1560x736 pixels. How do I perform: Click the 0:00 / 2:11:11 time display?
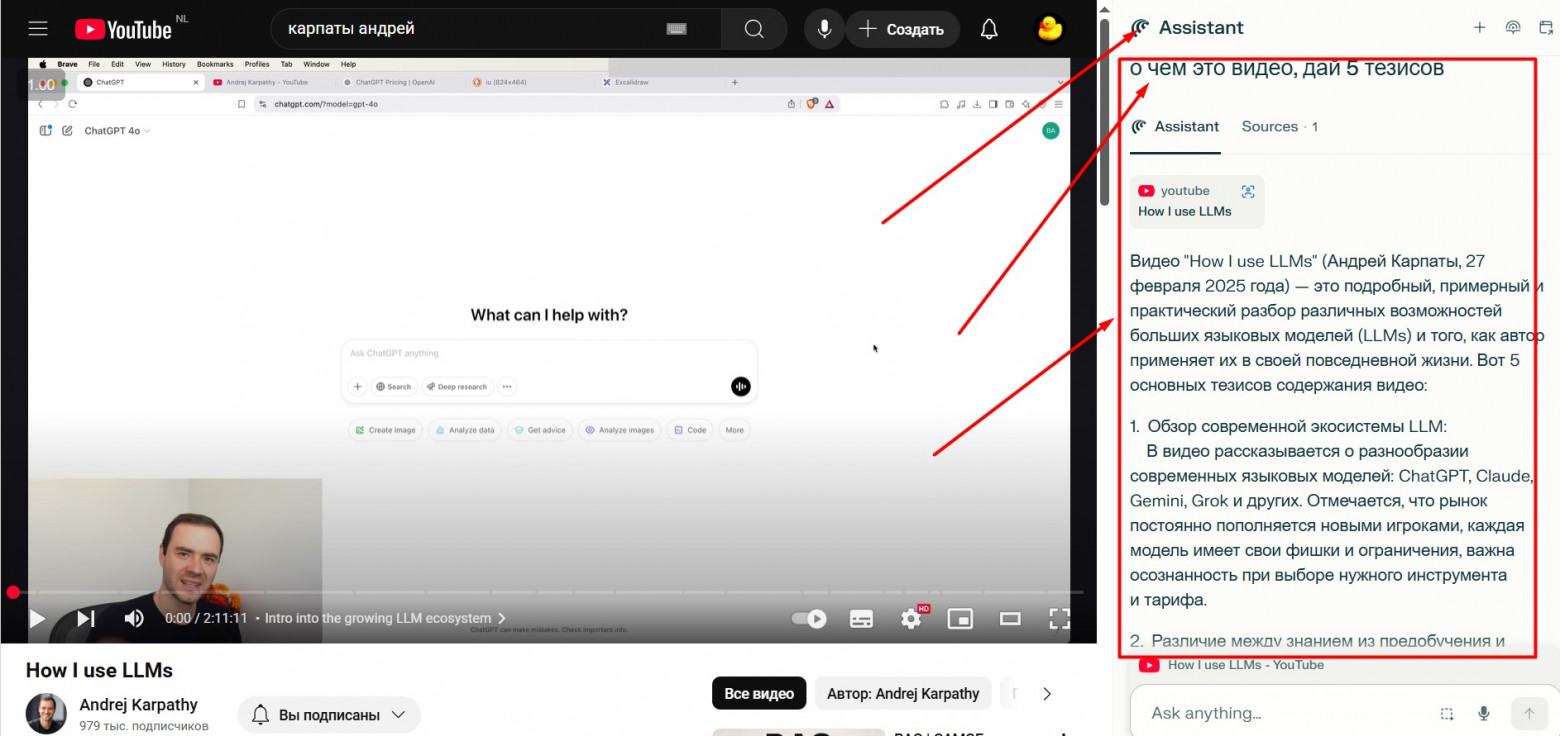pyautogui.click(x=206, y=618)
